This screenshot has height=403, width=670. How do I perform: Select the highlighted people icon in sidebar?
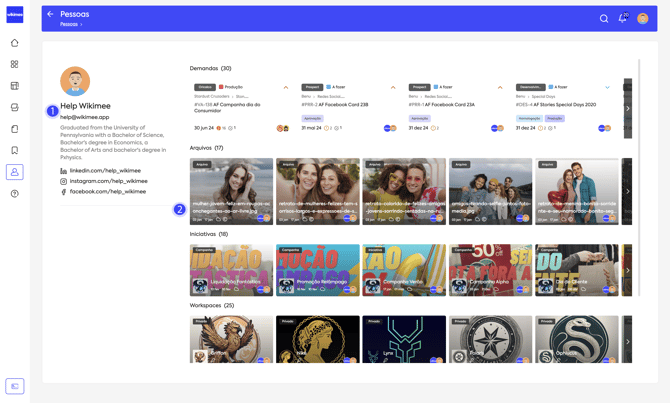pyautogui.click(x=15, y=172)
